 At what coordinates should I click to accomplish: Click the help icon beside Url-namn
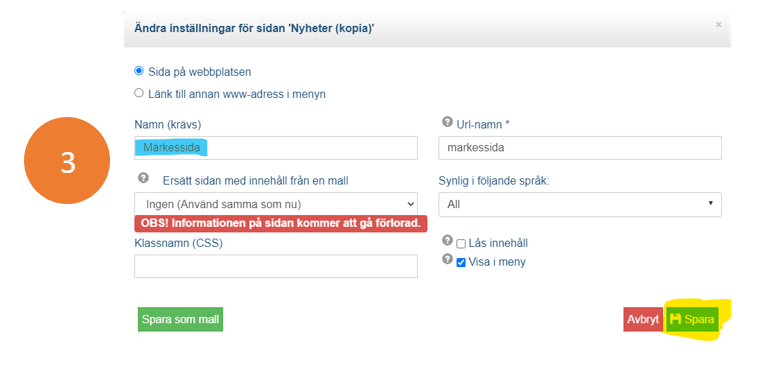(x=447, y=121)
